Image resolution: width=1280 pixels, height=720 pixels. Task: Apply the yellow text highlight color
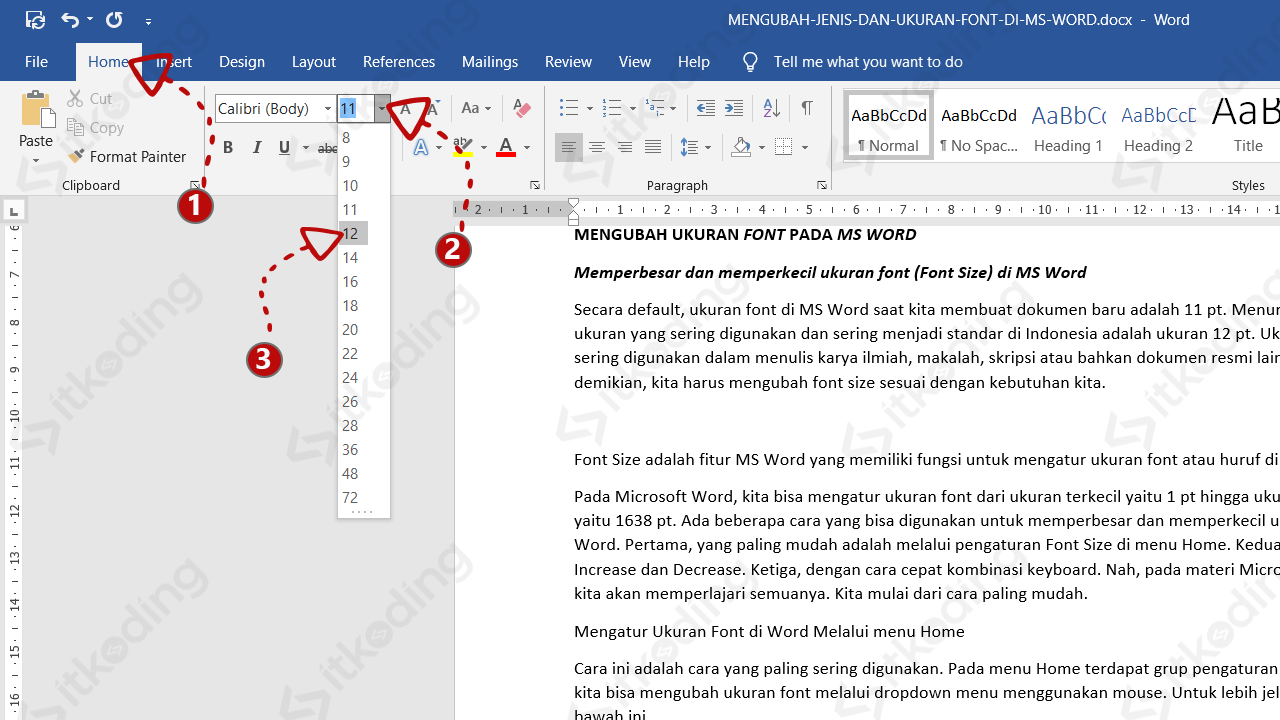[x=462, y=148]
